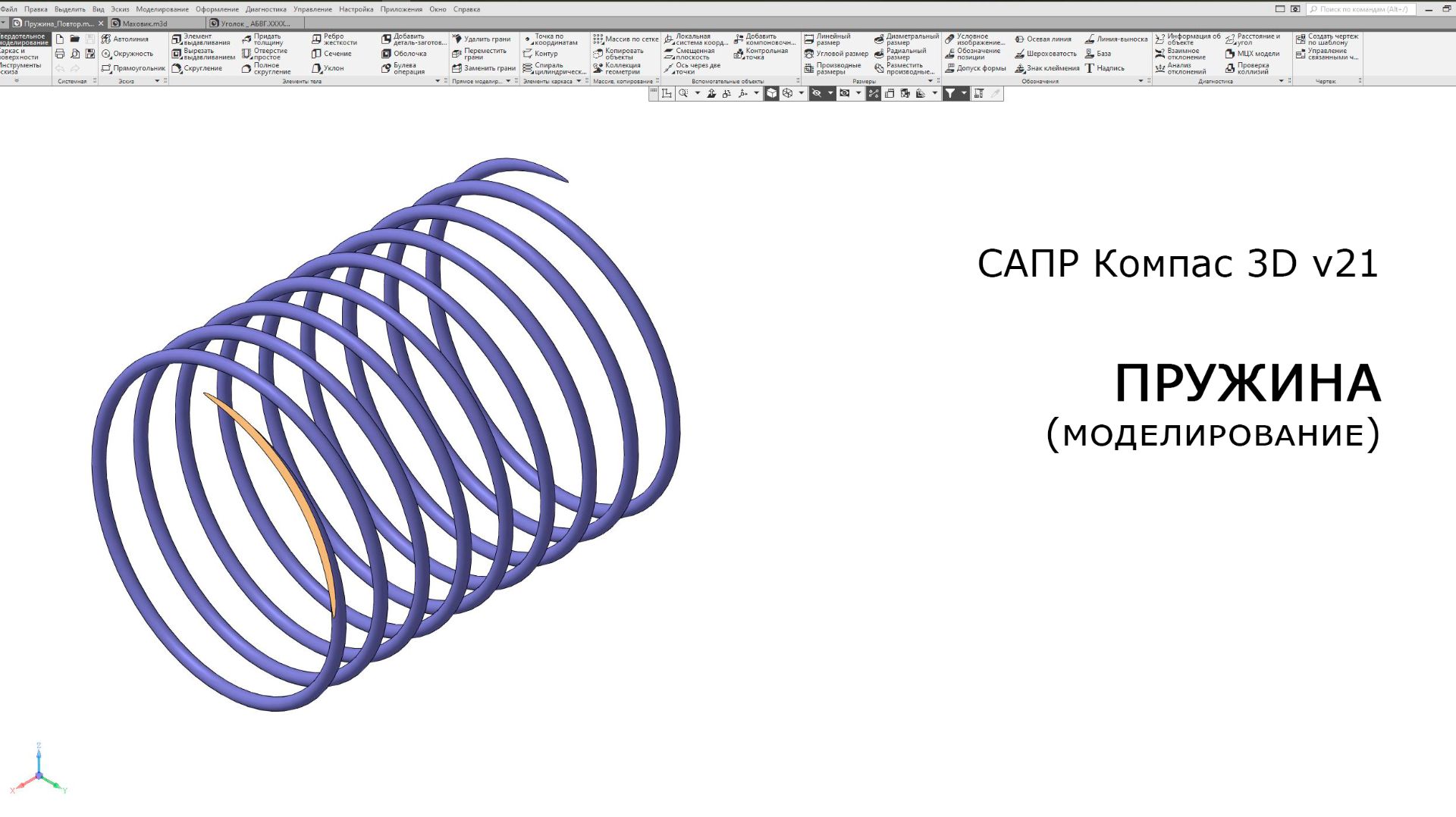Screen dimensions: 1456x817
Task: Start the Элемент выдавливания extrude command
Action: (202, 39)
